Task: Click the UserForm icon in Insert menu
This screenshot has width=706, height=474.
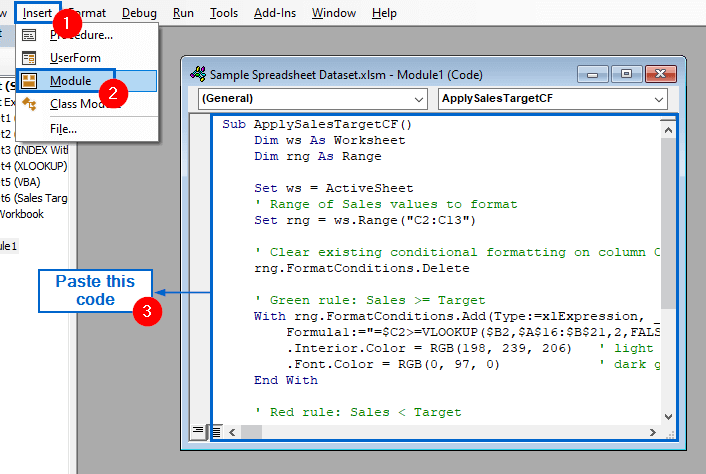Action: 30,58
